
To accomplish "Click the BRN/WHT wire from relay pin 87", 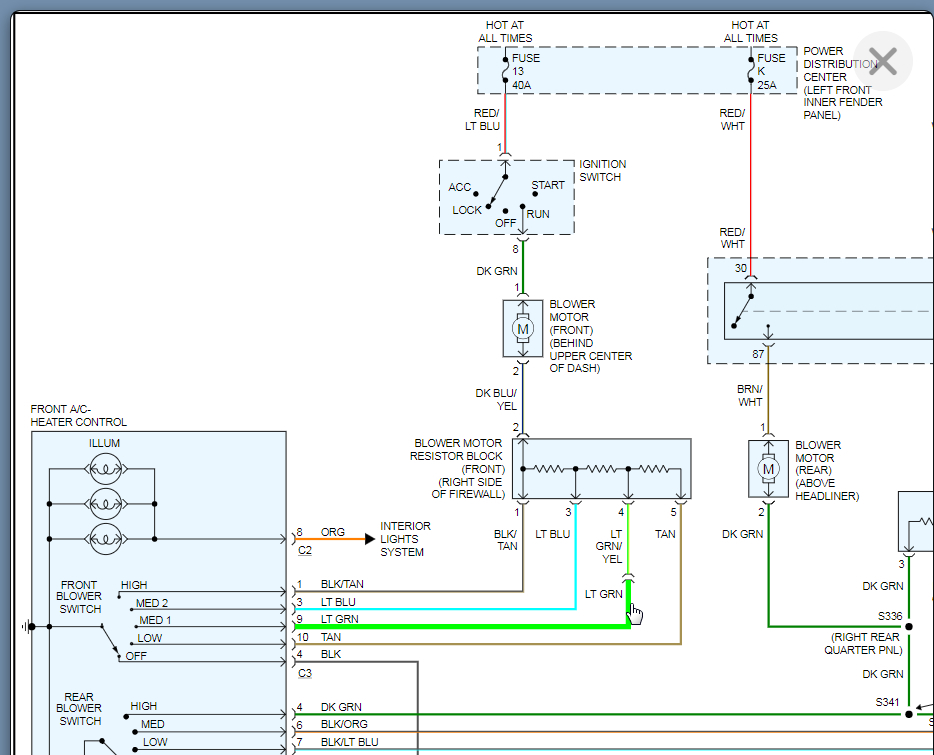I will point(769,395).
